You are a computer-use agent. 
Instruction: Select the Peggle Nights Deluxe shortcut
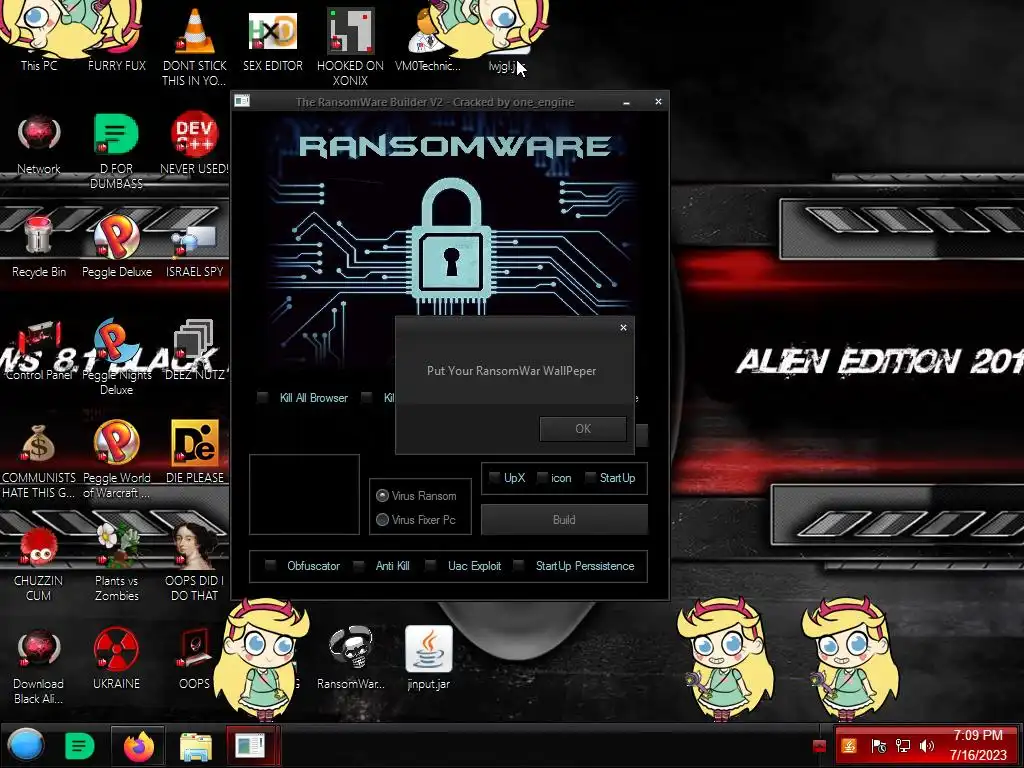click(117, 356)
